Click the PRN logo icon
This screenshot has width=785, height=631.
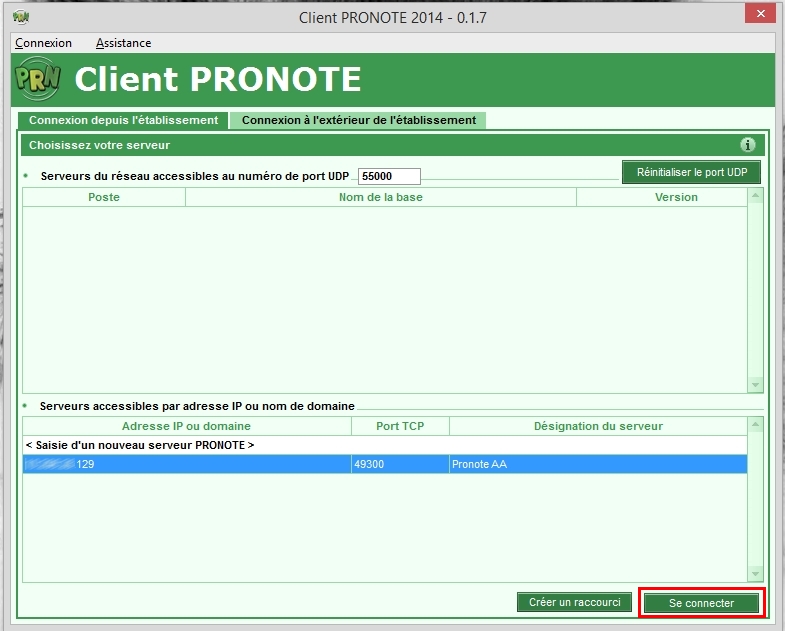(38, 79)
